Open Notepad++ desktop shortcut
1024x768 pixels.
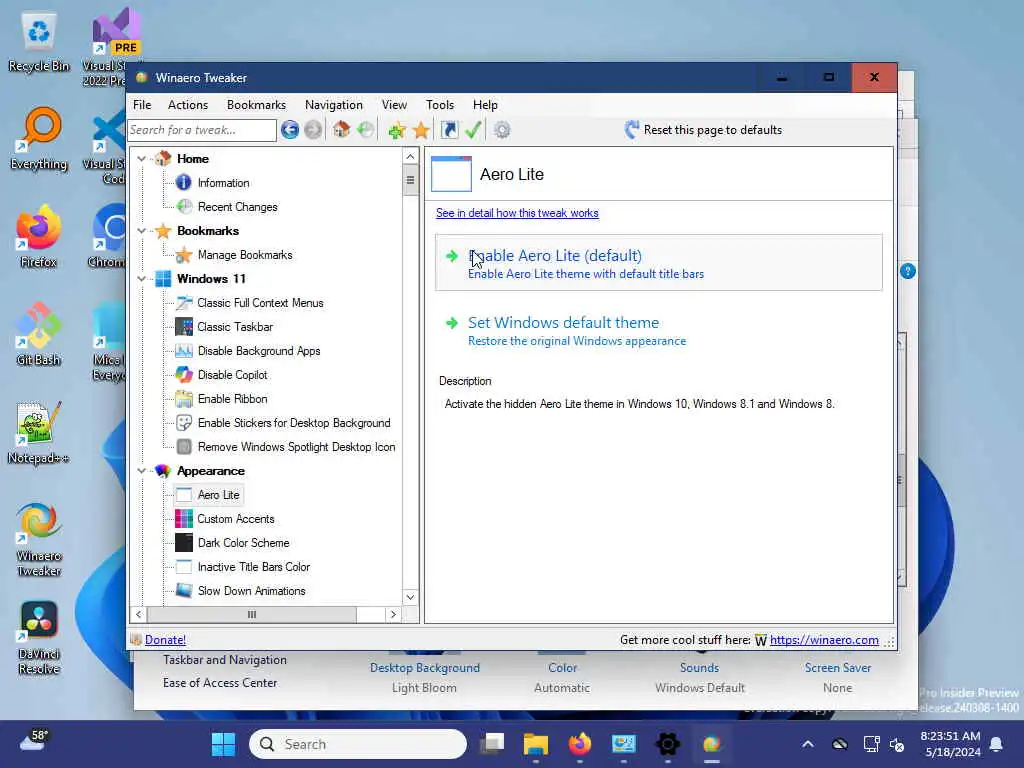point(38,432)
